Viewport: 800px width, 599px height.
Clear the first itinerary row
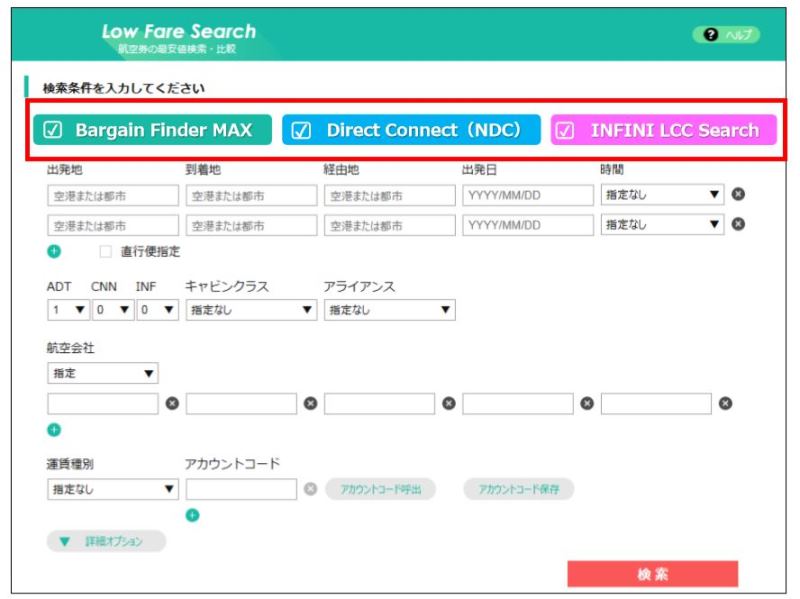(738, 194)
